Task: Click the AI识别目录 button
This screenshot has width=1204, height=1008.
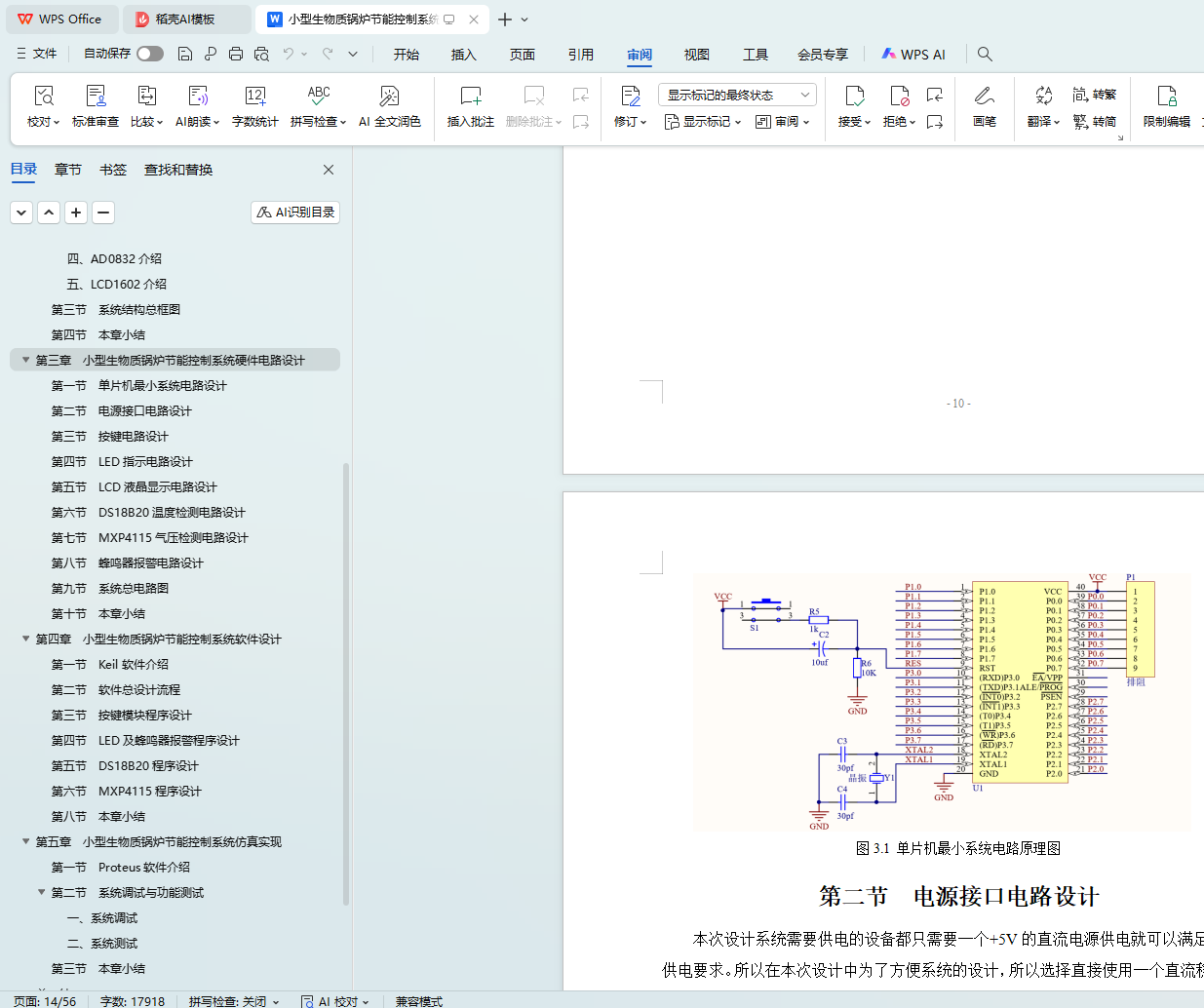Action: coord(295,212)
